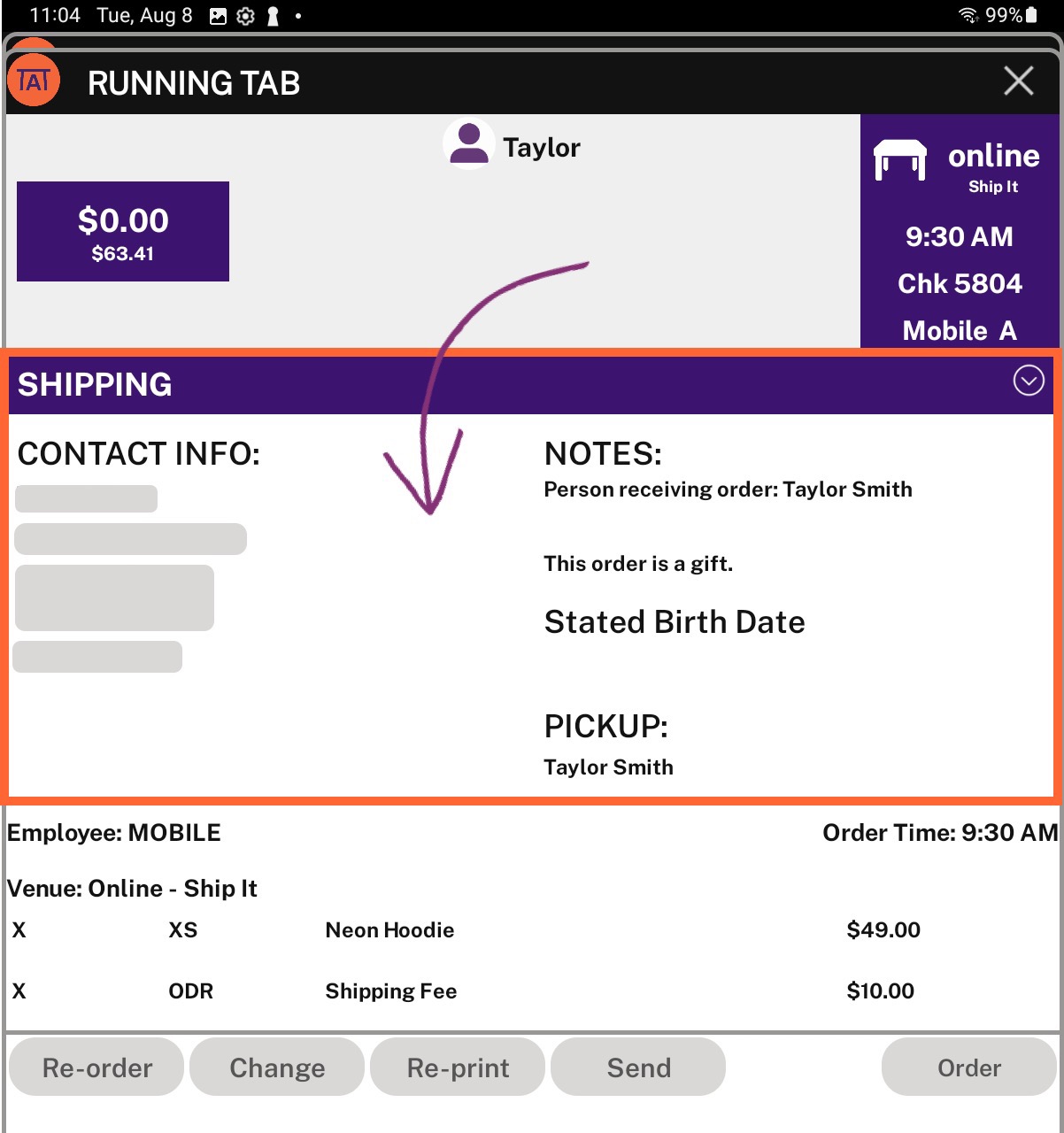Tap the Send button
The width and height of the screenshot is (1064, 1133).
click(x=638, y=1067)
